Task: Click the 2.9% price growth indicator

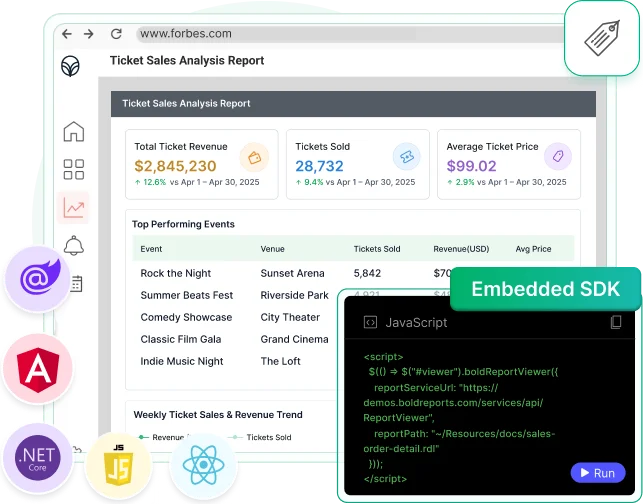Action: coord(461,182)
